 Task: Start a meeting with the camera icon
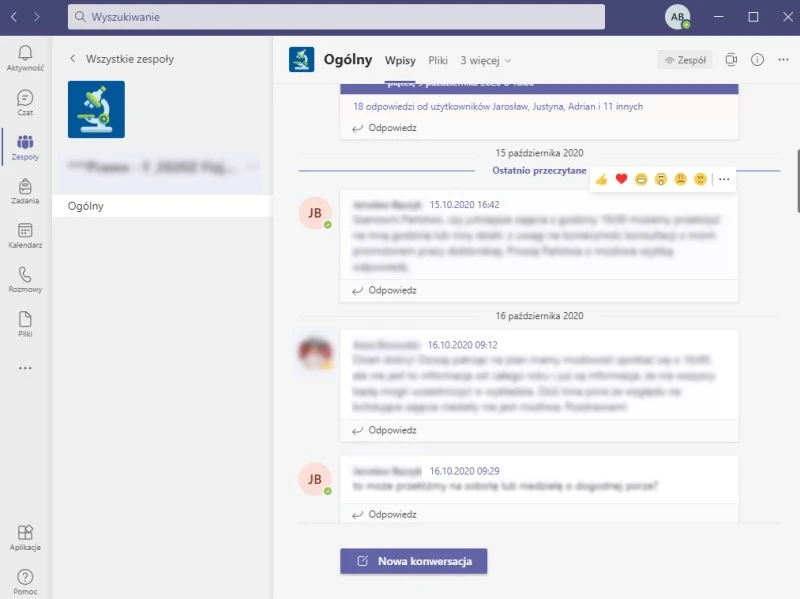731,60
